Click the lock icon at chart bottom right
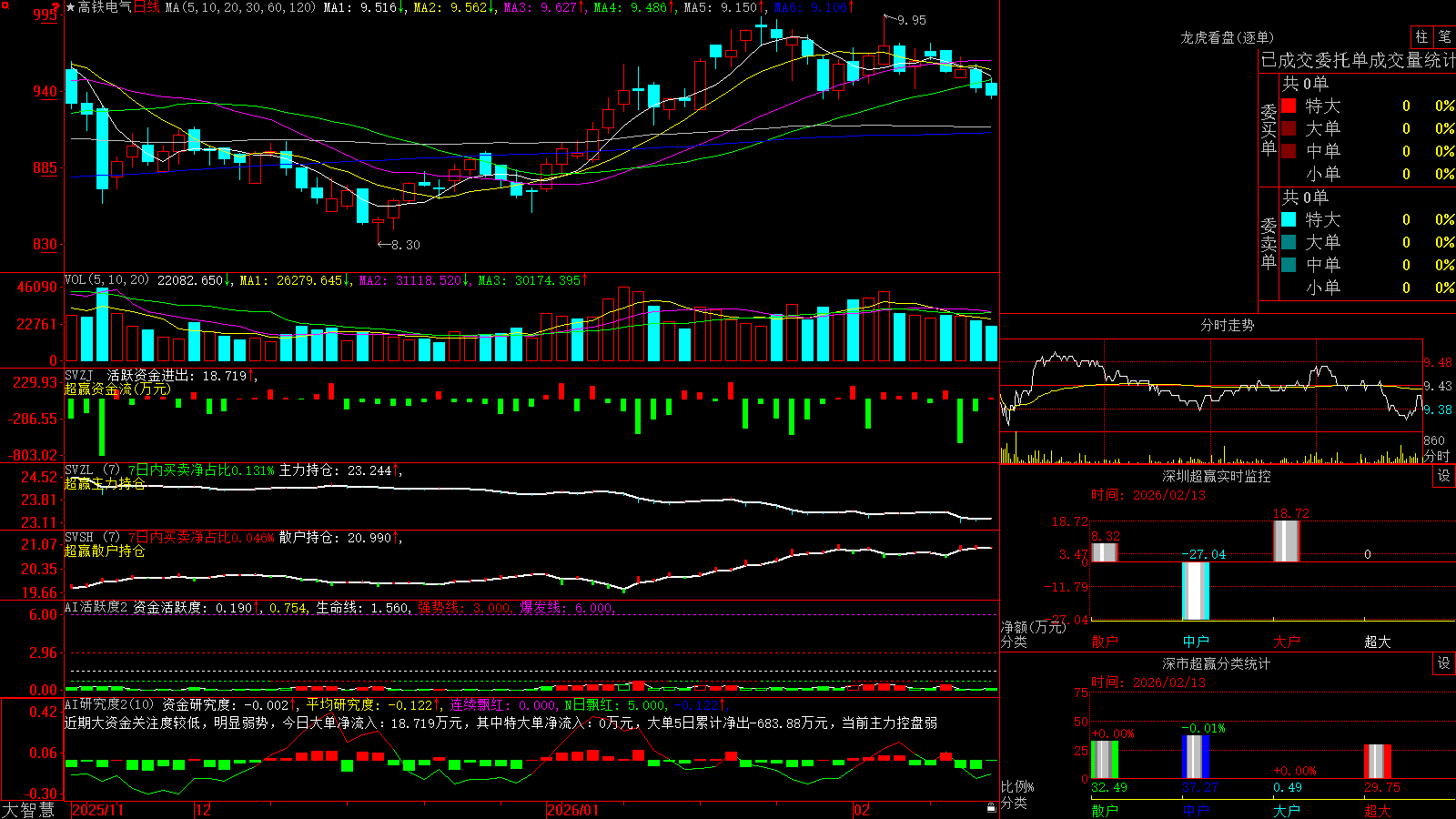The image size is (1456, 819). pyautogui.click(x=991, y=807)
